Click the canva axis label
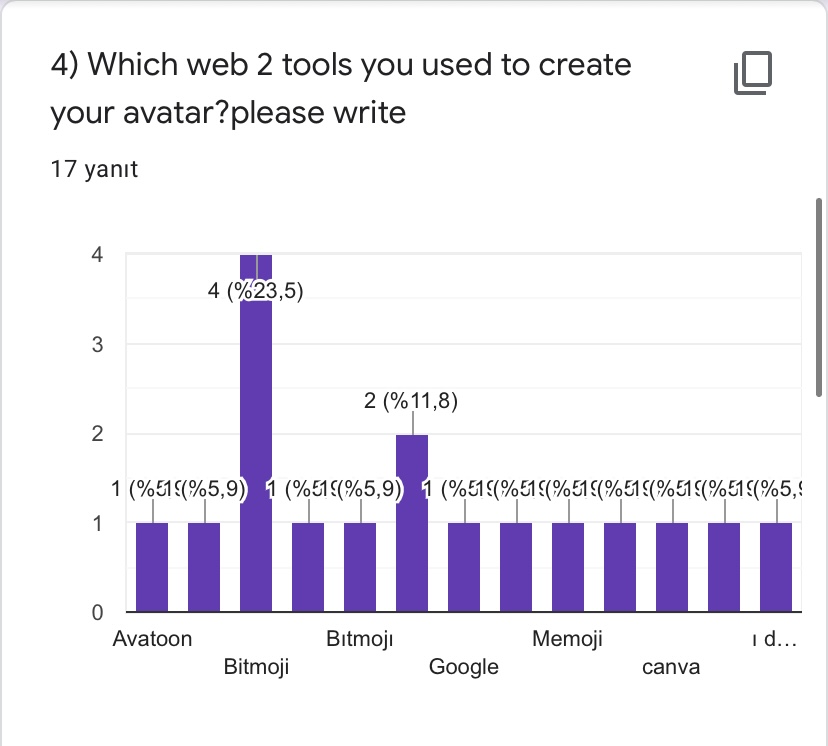The height and width of the screenshot is (746, 828). click(x=671, y=666)
